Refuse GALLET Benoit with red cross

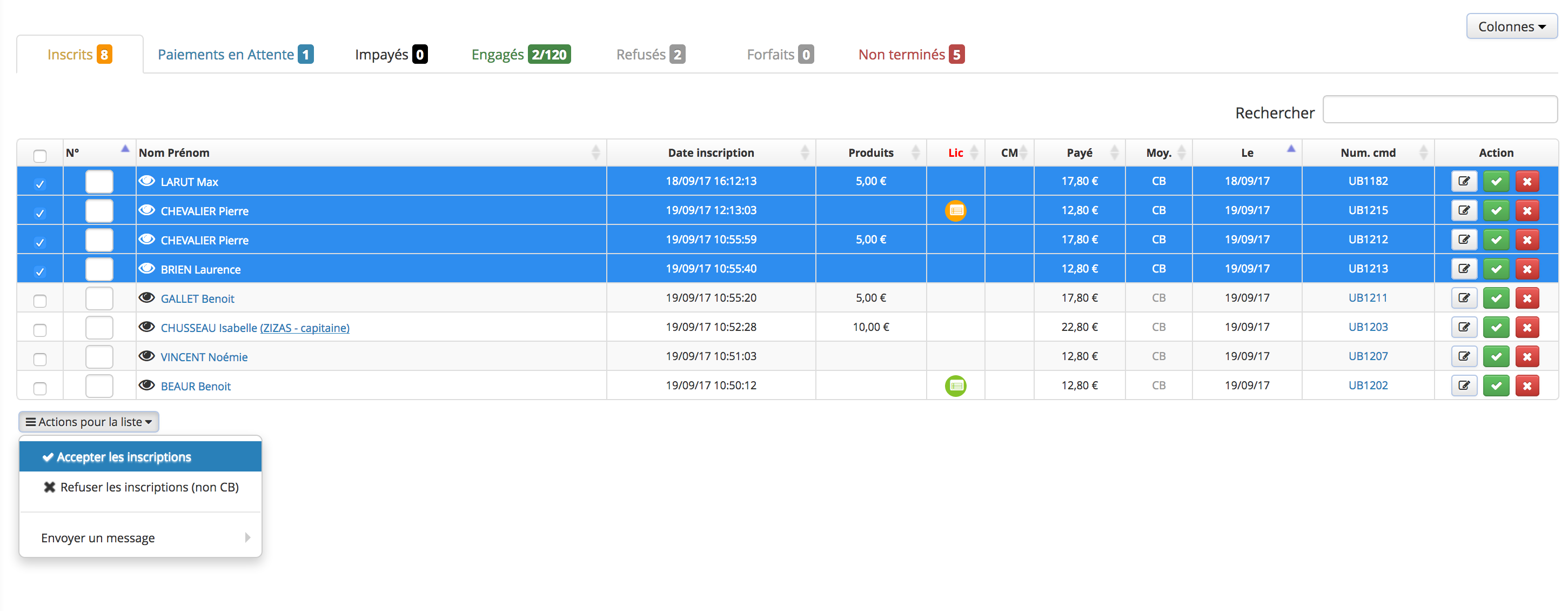coord(1526,298)
